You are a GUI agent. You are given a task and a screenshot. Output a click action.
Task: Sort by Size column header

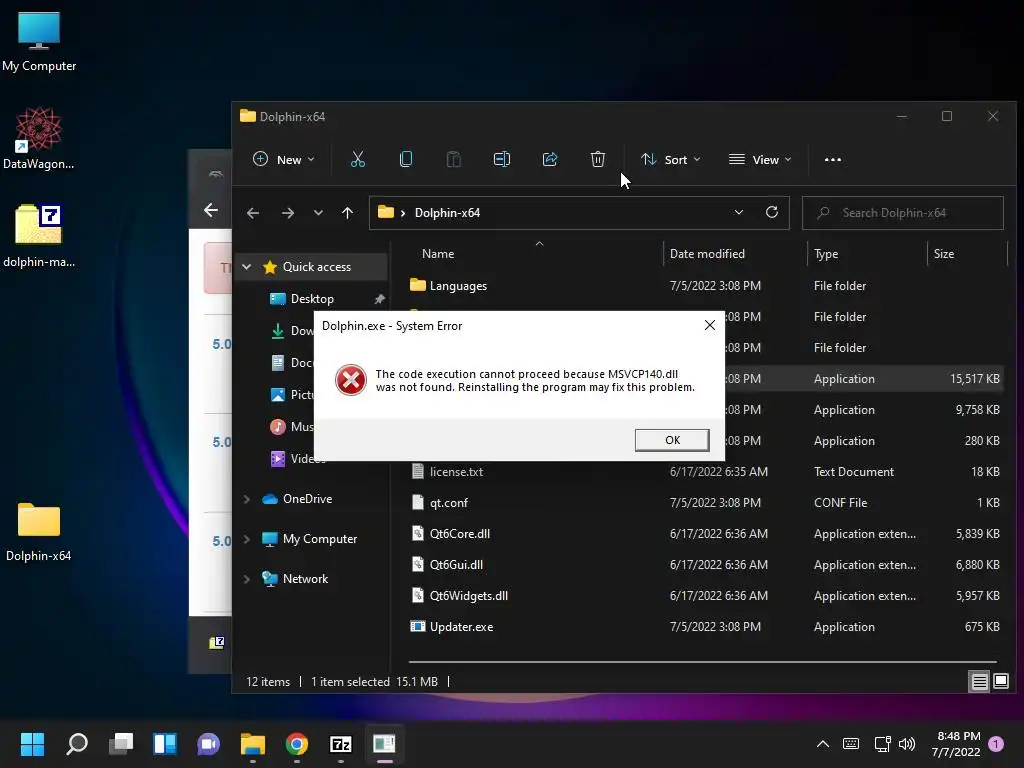pos(944,254)
